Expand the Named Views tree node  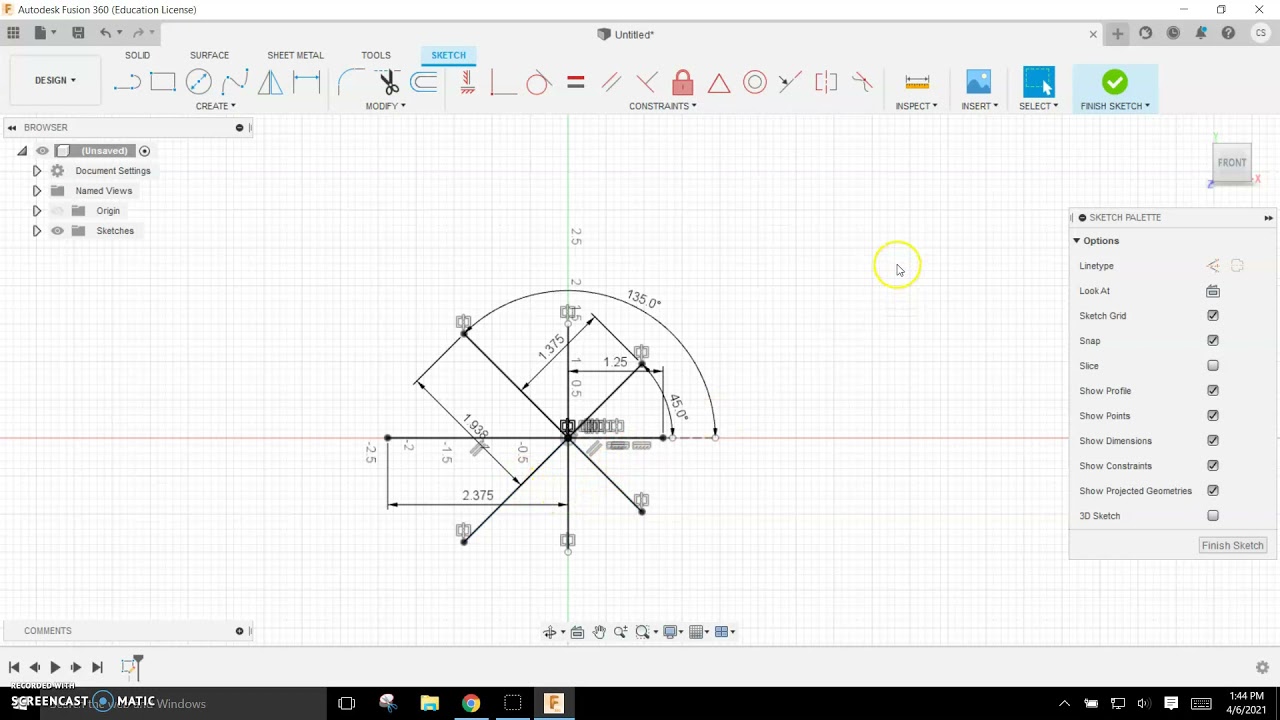click(37, 191)
